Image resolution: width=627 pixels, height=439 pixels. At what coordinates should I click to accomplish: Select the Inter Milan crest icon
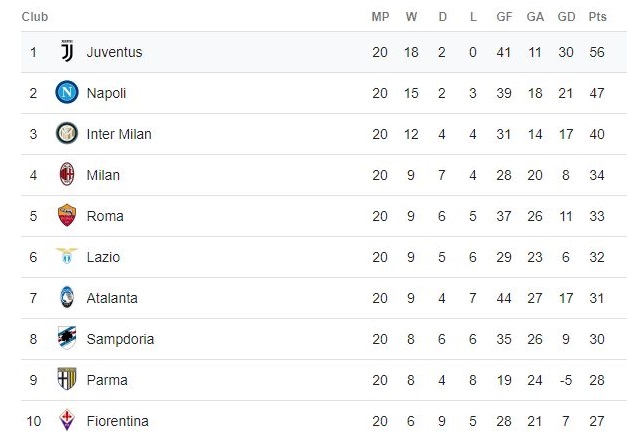coord(67,134)
